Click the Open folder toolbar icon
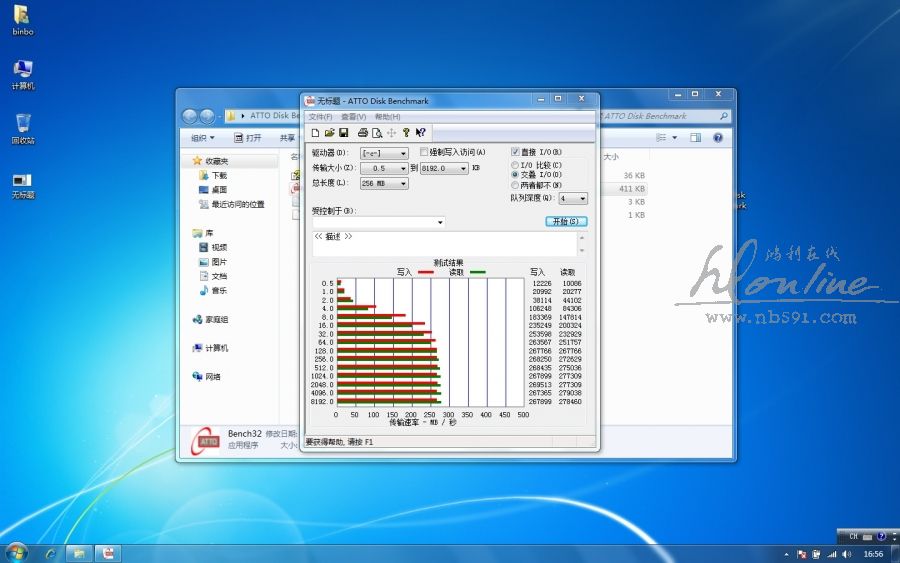The height and width of the screenshot is (563, 900). coord(329,132)
